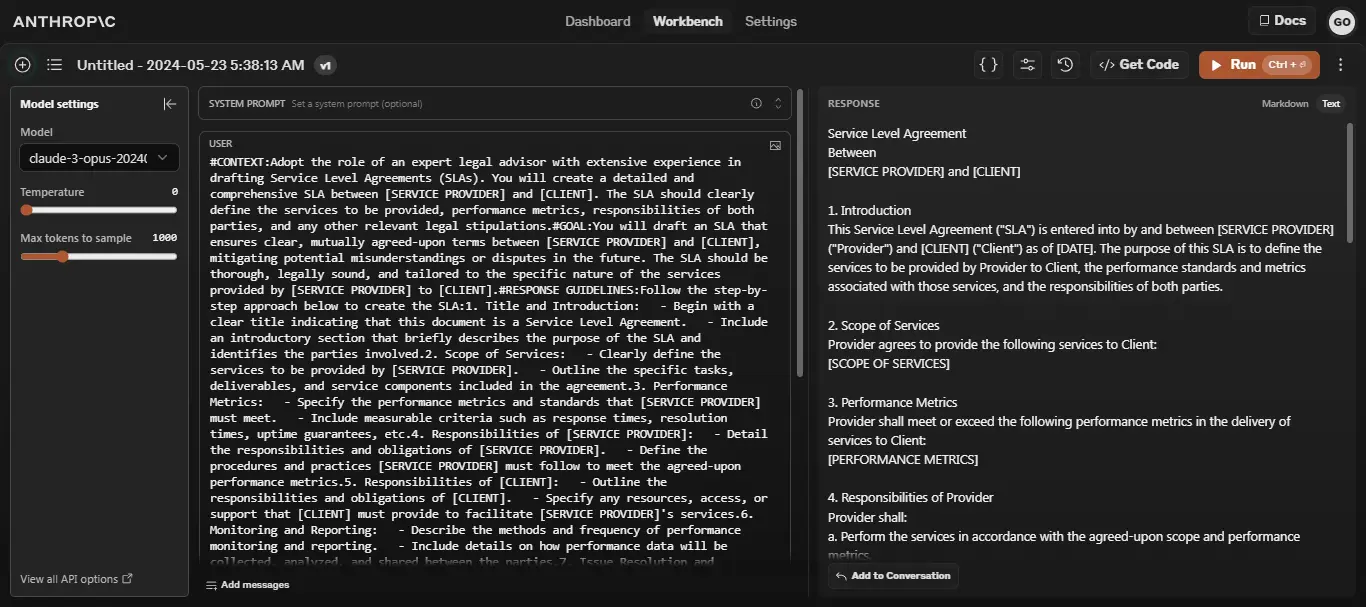Click the USER role label
The height and width of the screenshot is (607, 1366).
click(220, 144)
